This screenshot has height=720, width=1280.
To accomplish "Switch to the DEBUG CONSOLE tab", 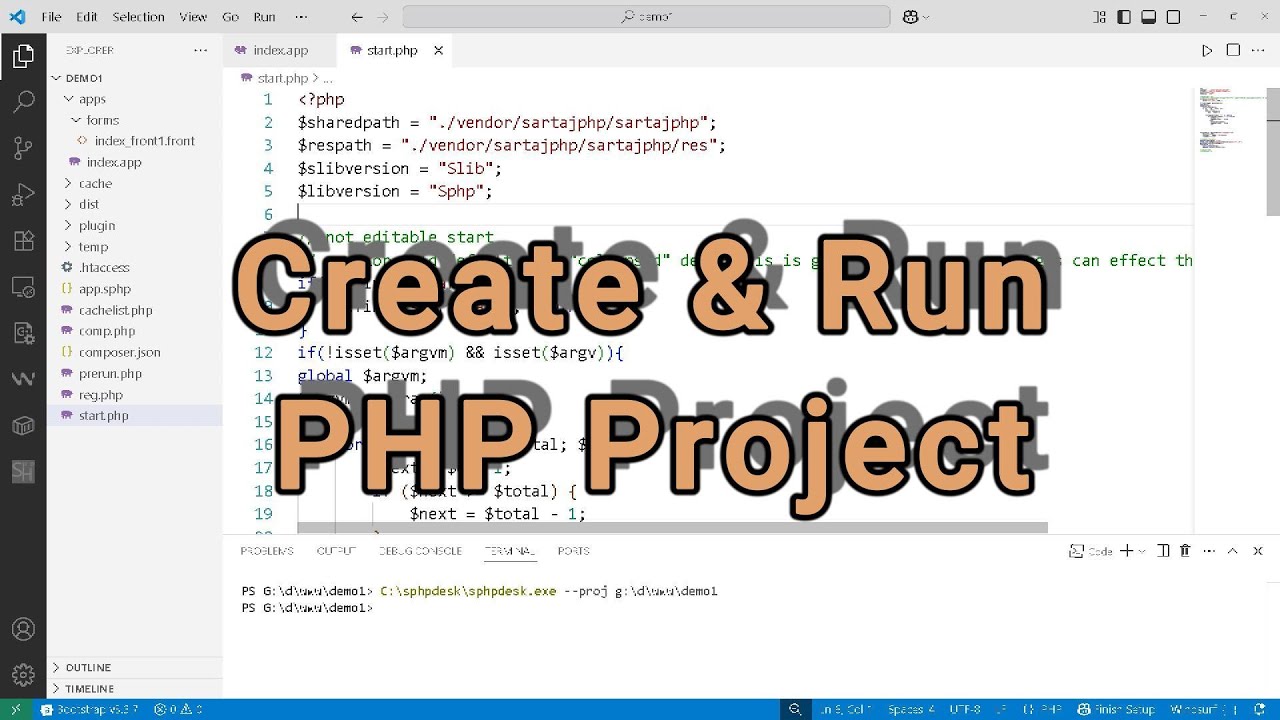I will click(420, 551).
